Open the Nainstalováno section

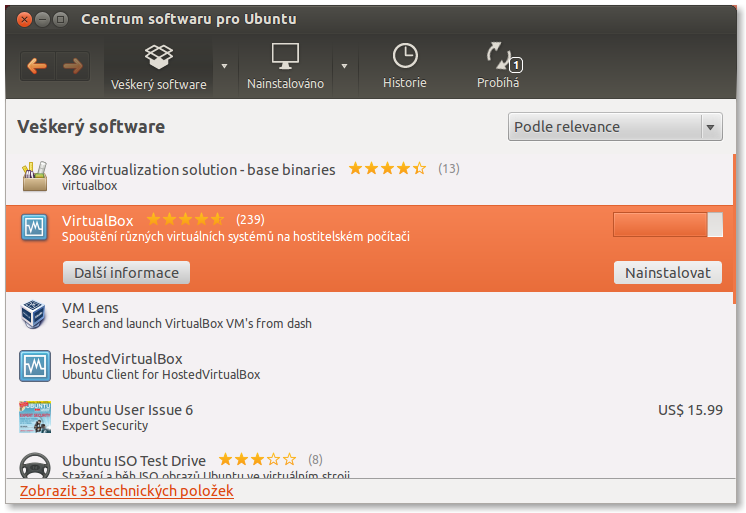coord(285,67)
